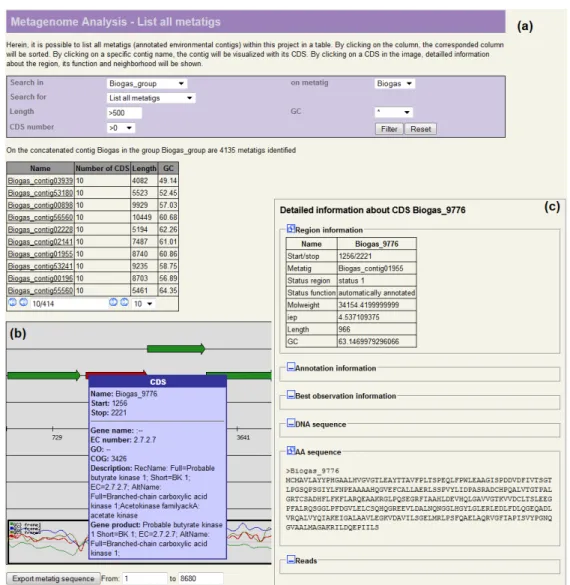The image size is (570, 585).
Task: Open the 'Search in' Biogas_group dropdown
Action: tap(147, 84)
